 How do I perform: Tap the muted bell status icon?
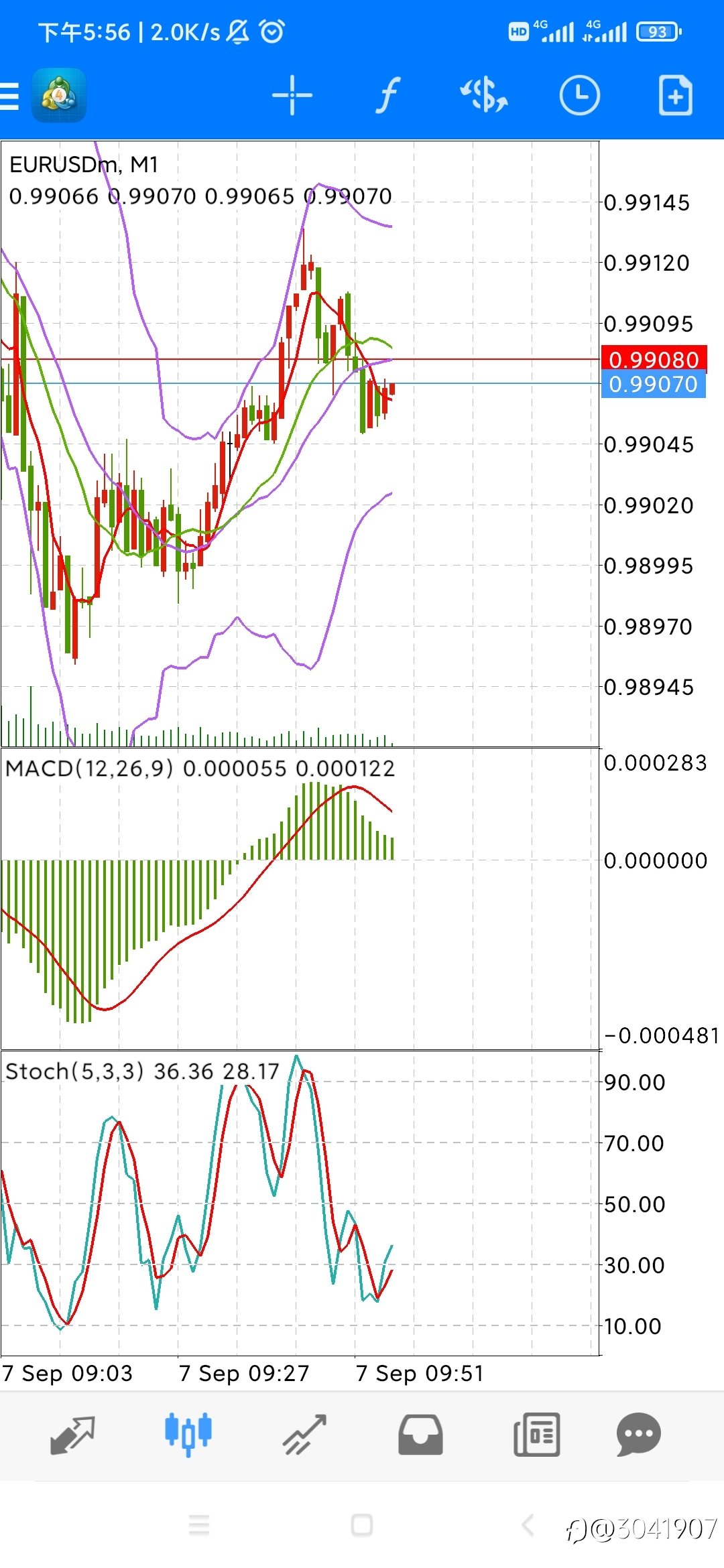tap(237, 31)
